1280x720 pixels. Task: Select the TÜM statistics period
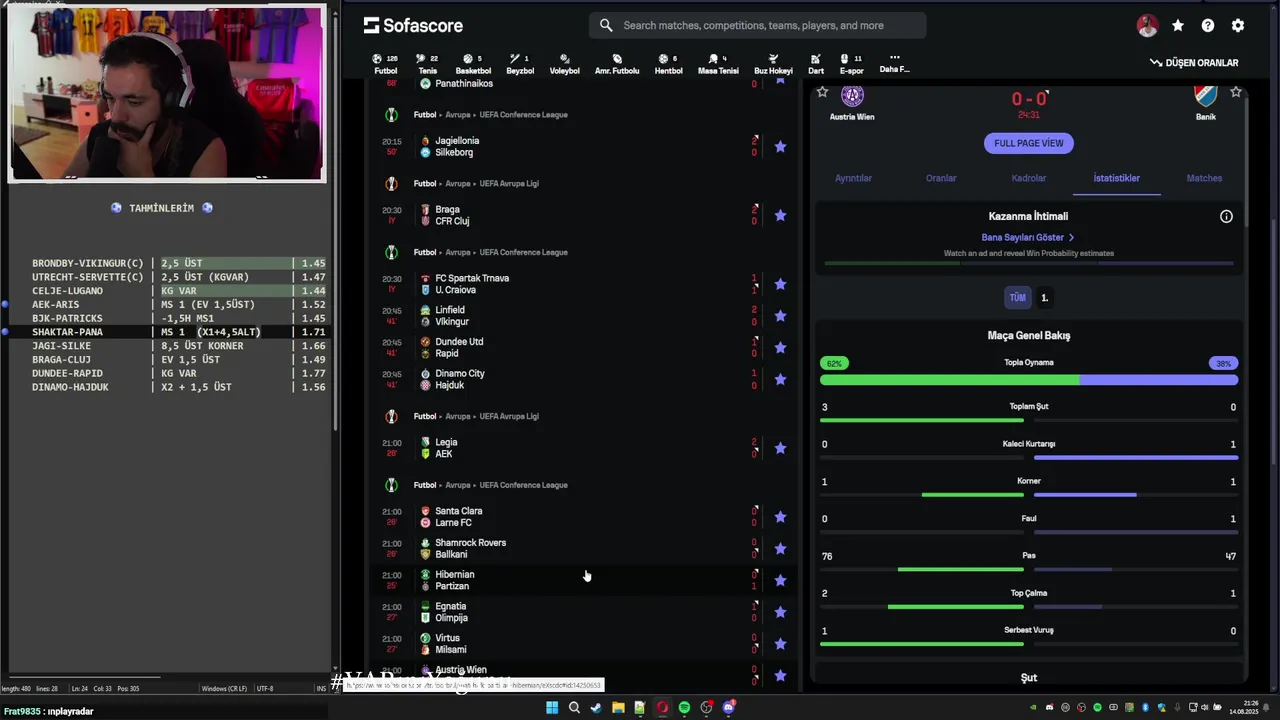click(x=1017, y=297)
